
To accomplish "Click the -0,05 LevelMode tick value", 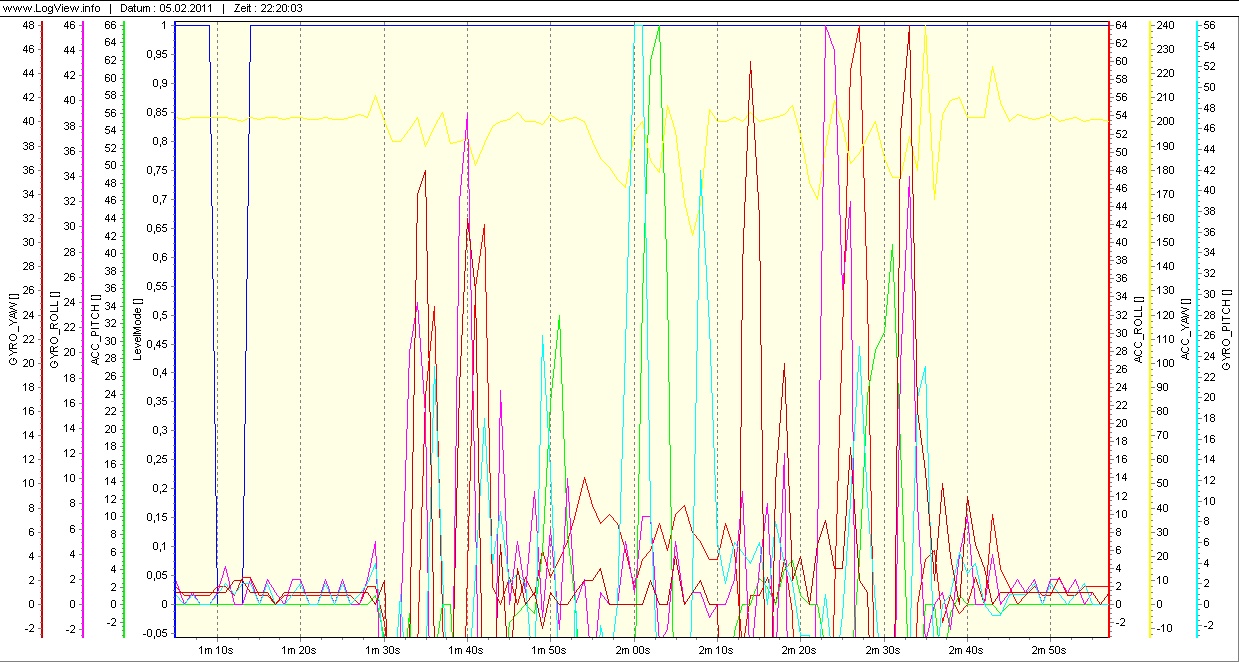I will [x=157, y=634].
